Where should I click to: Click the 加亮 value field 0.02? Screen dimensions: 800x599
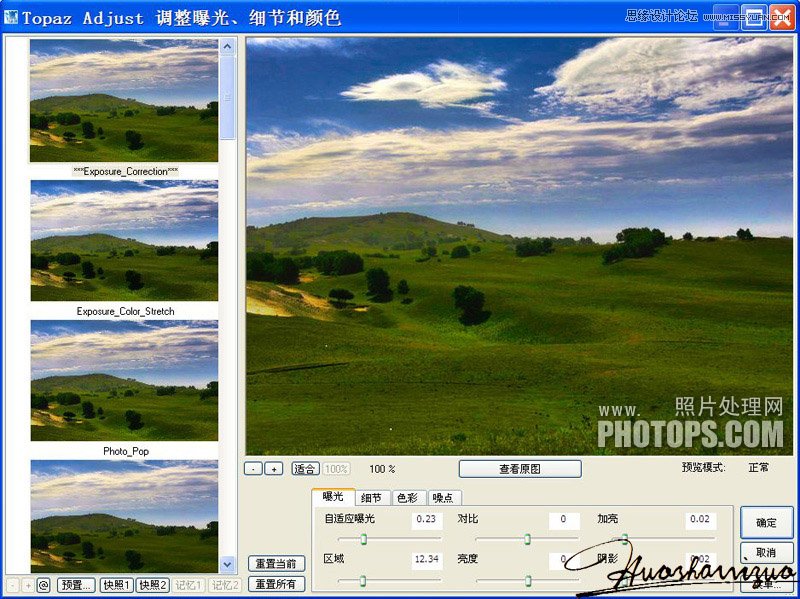click(x=700, y=519)
